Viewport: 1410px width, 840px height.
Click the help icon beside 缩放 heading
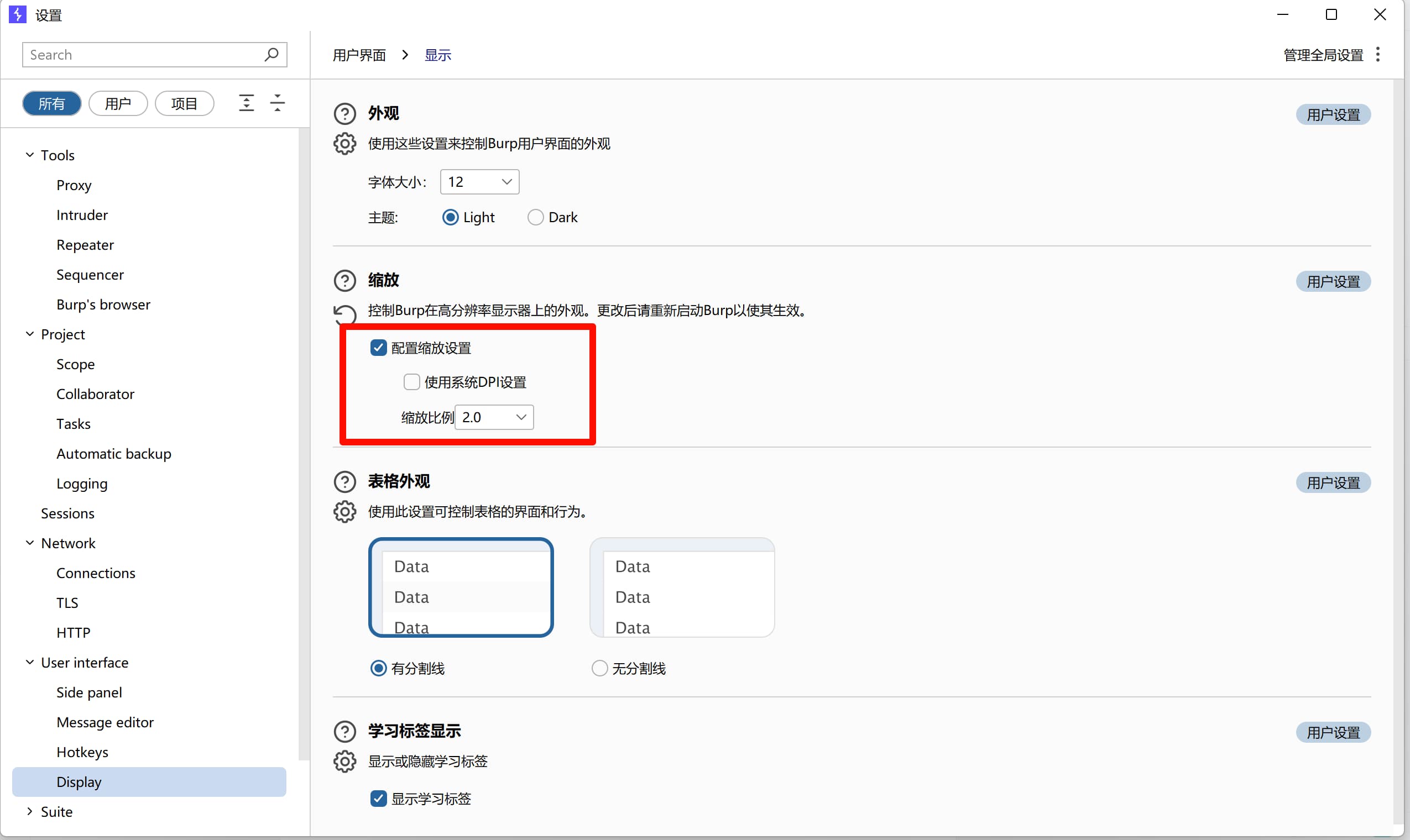344,280
